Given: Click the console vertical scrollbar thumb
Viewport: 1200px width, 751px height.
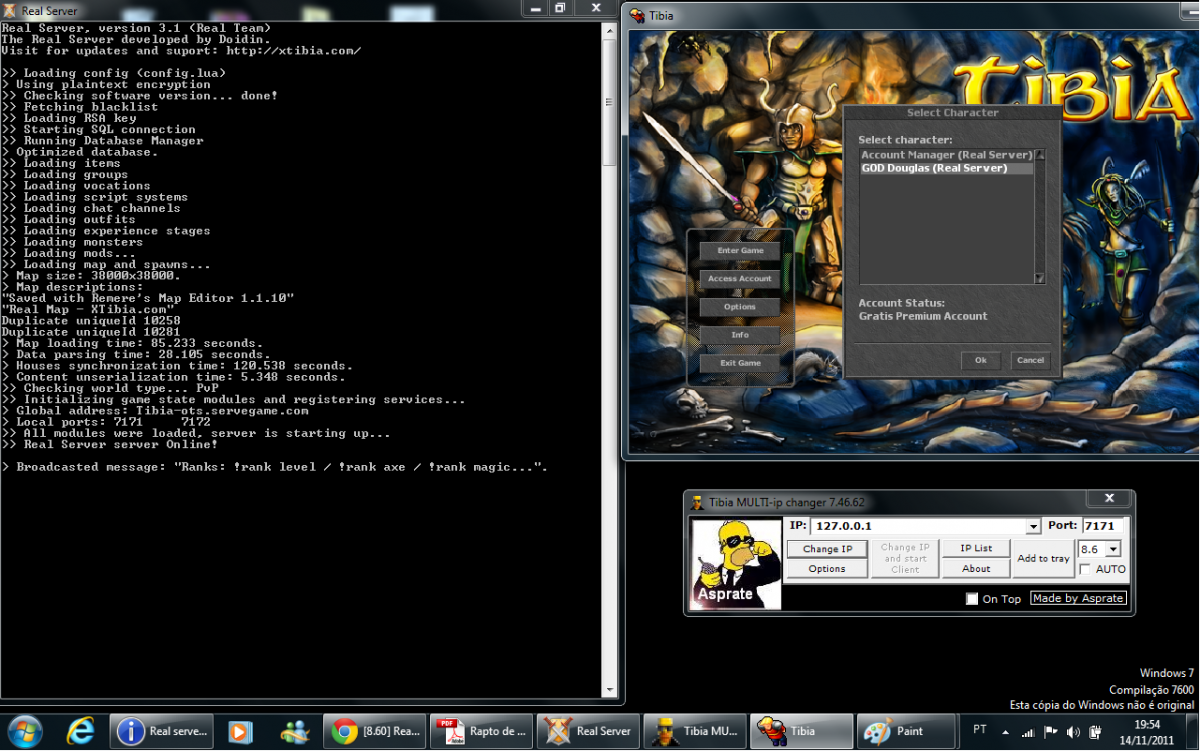Looking at the screenshot, I should [611, 103].
